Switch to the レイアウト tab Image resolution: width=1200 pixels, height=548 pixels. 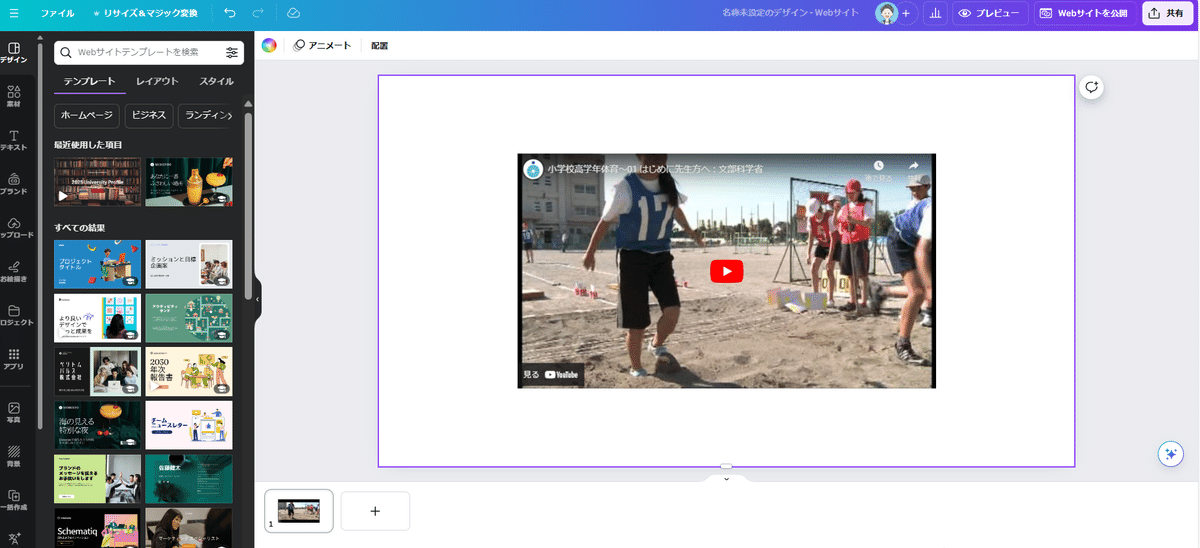(x=157, y=81)
